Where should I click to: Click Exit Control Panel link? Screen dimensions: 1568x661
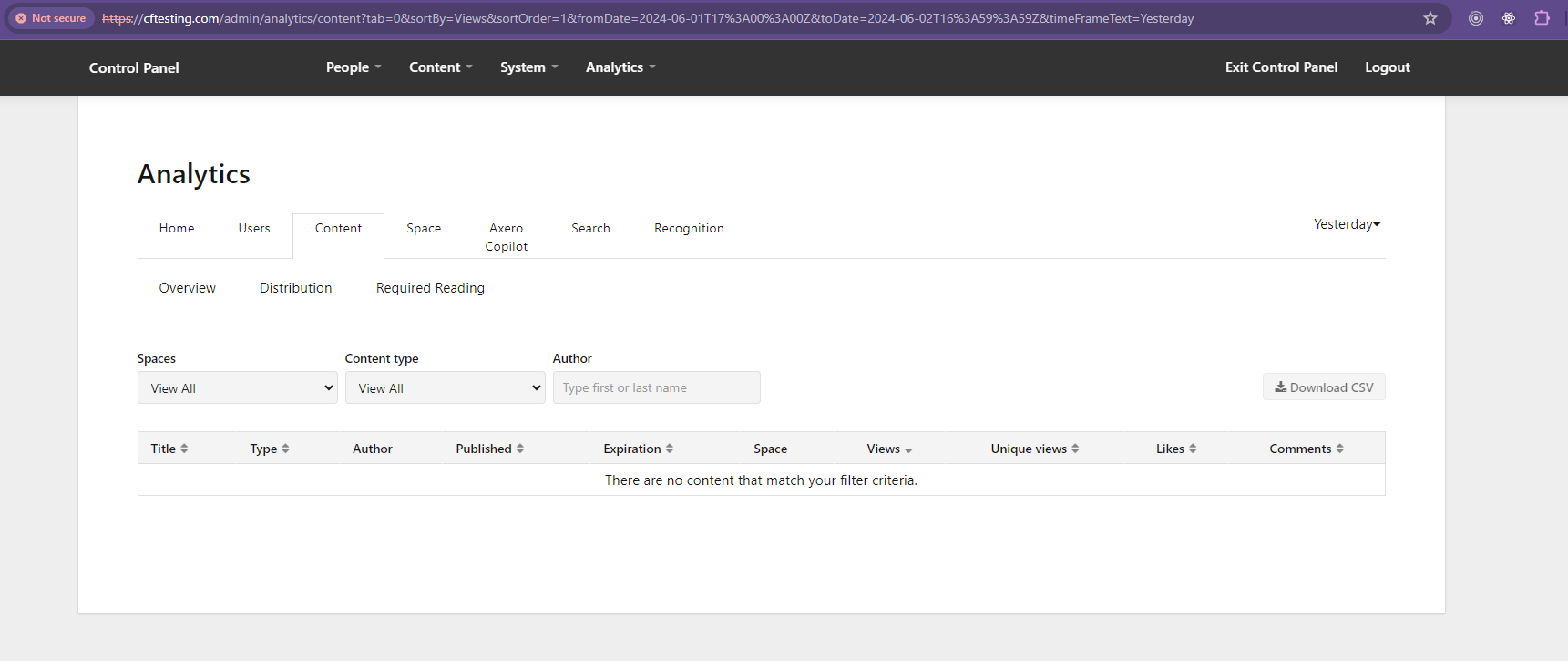[x=1281, y=67]
